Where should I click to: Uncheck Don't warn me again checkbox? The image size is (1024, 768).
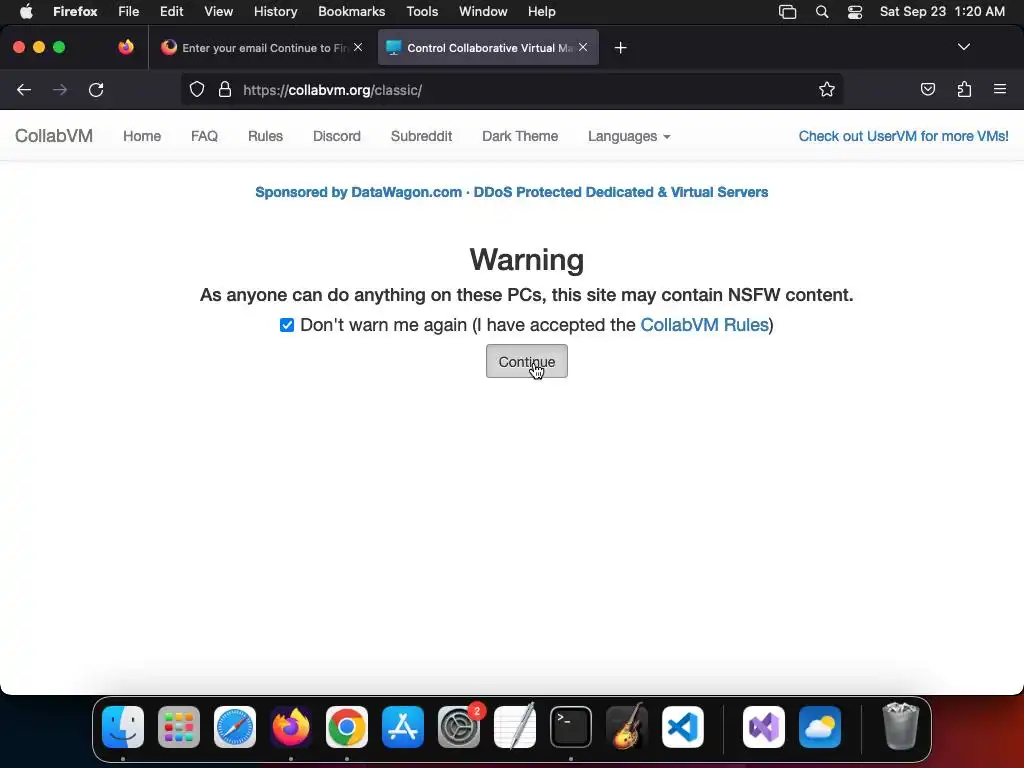287,325
